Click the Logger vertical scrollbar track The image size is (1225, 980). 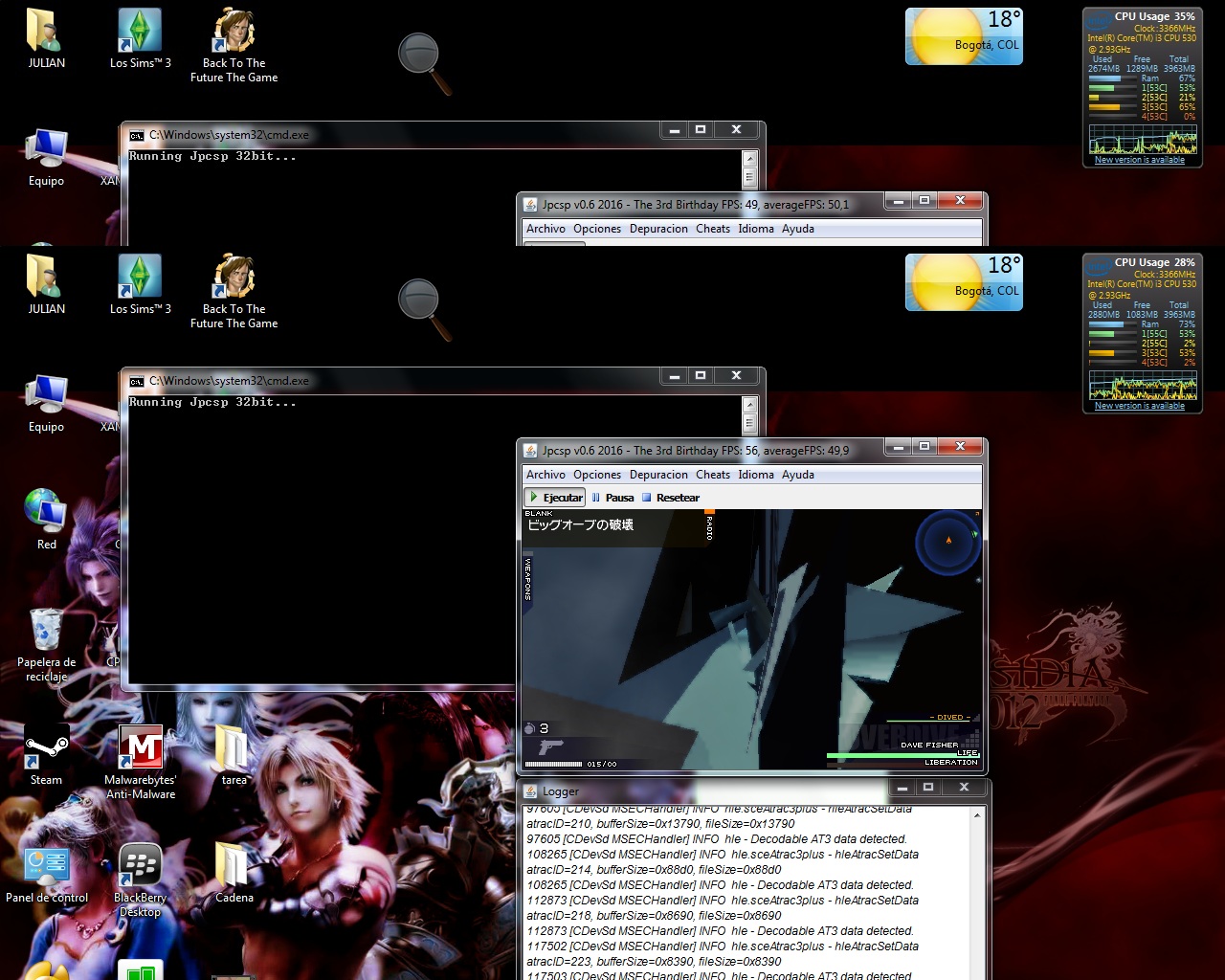pos(977,900)
